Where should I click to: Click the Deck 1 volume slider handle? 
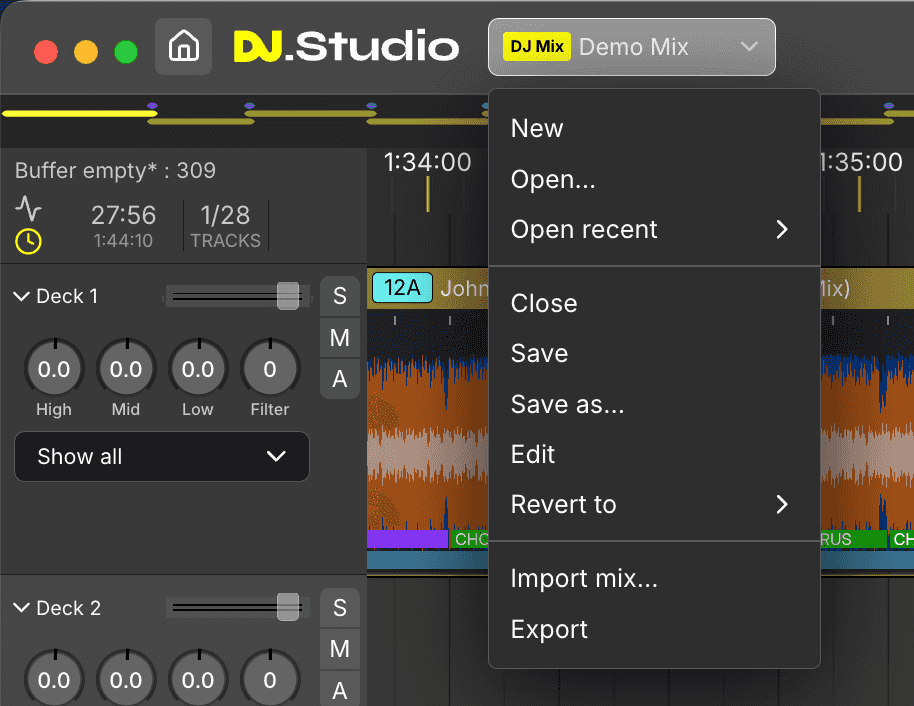[287, 296]
